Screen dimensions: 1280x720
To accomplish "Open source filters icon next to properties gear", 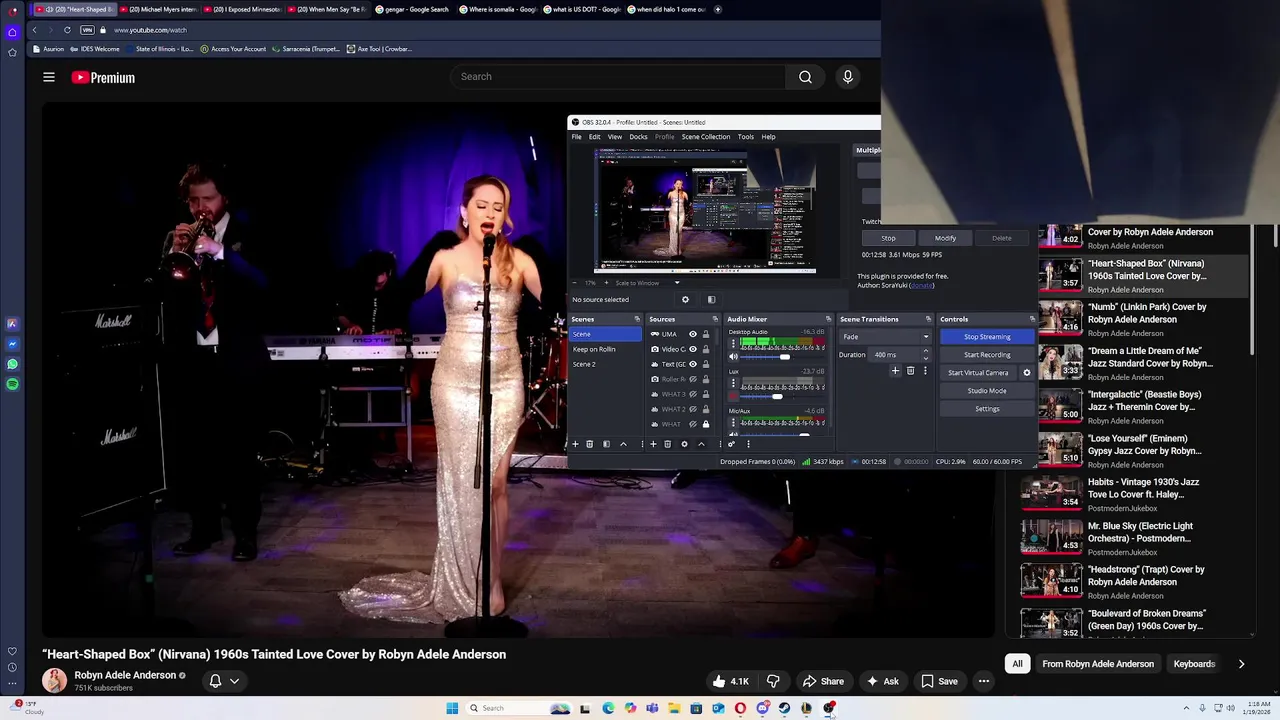I will tap(711, 299).
